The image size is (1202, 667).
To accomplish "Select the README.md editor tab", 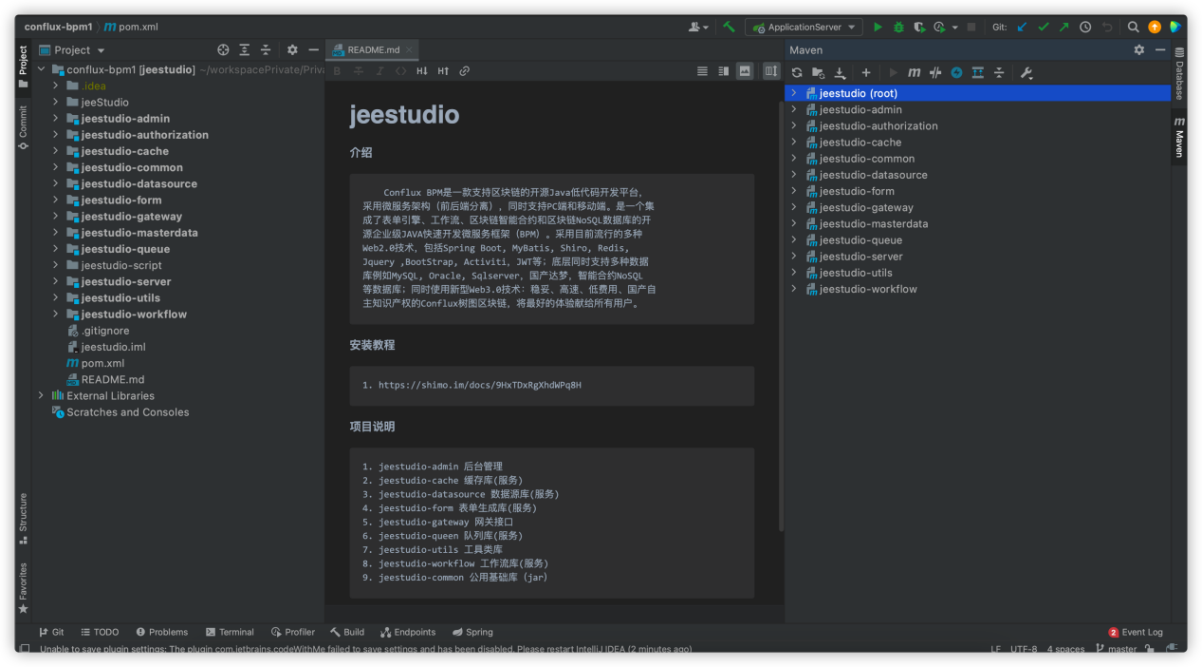I will 372,49.
